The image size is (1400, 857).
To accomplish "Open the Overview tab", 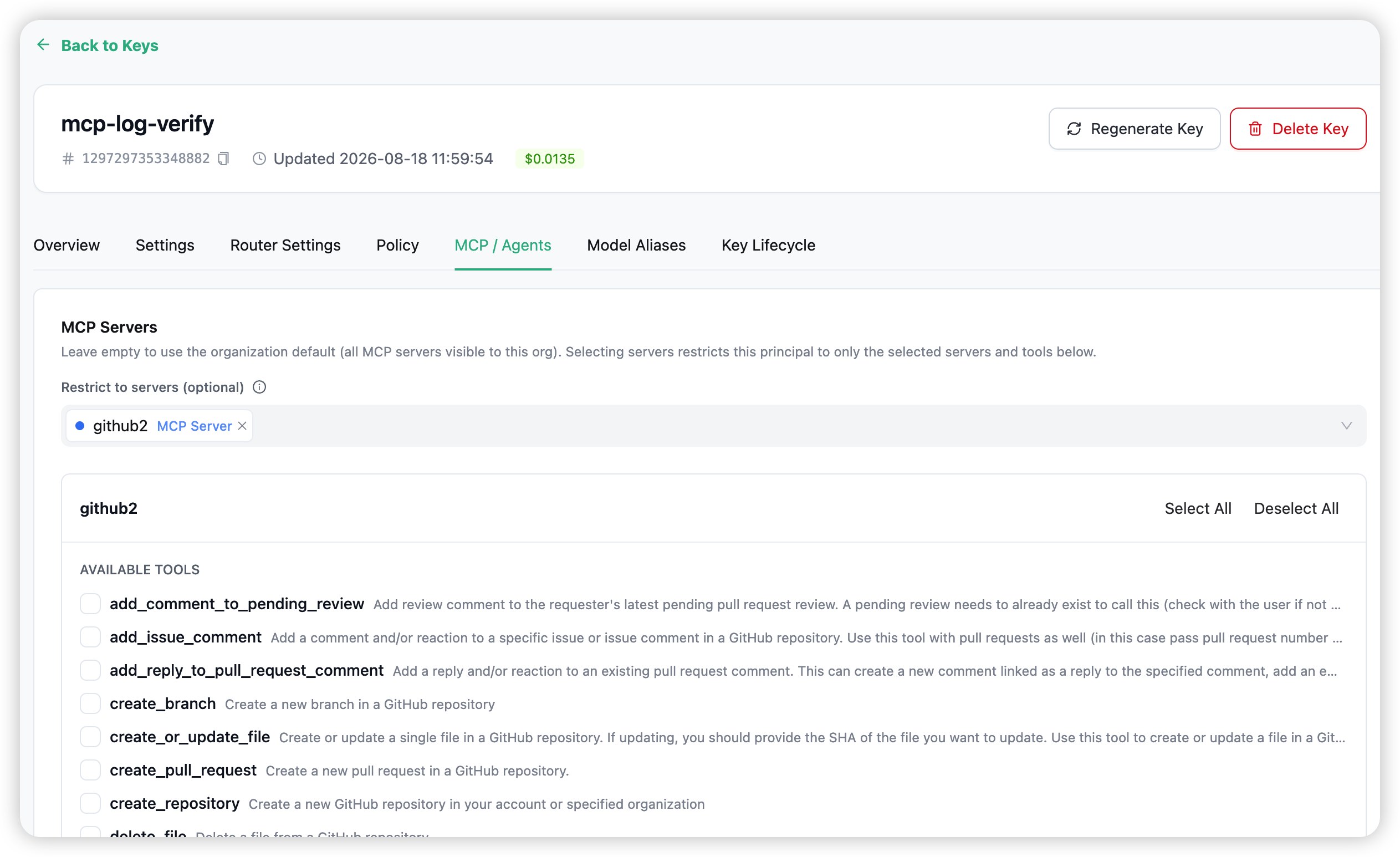I will (67, 245).
